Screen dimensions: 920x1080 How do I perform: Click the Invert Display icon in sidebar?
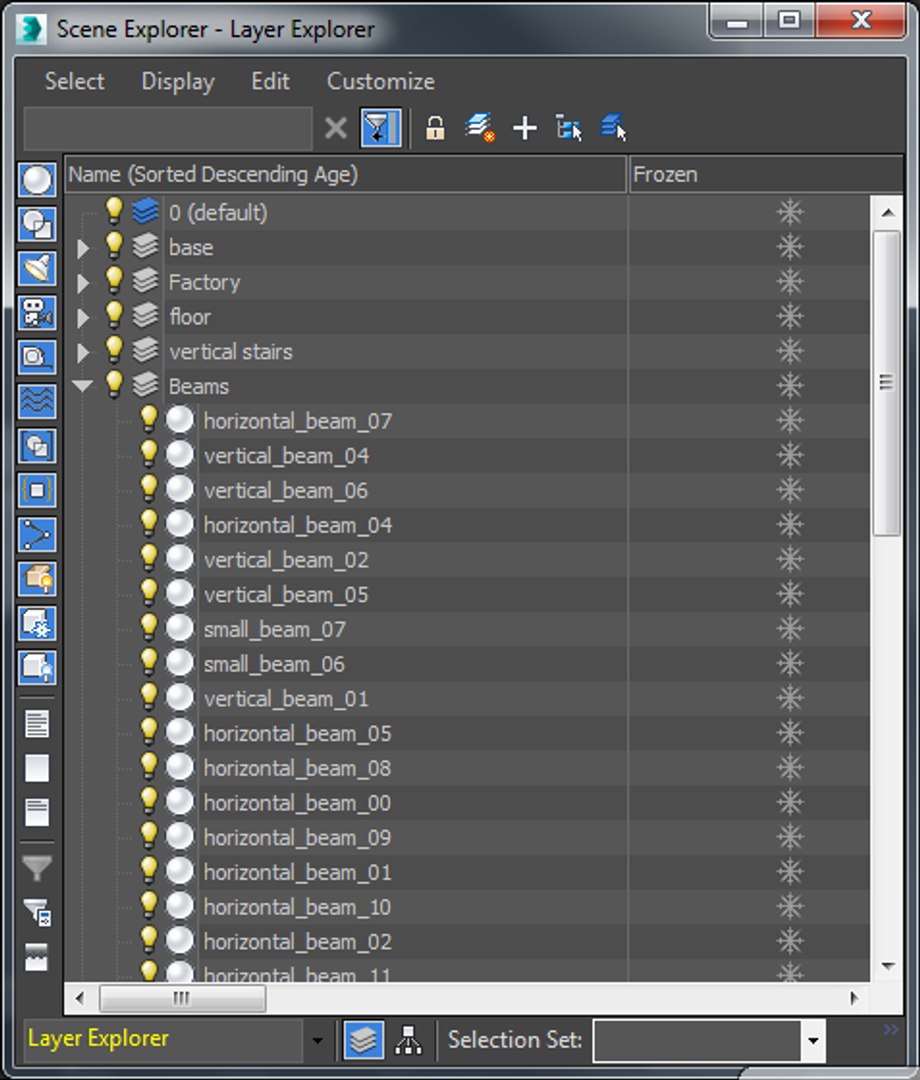pos(36,812)
